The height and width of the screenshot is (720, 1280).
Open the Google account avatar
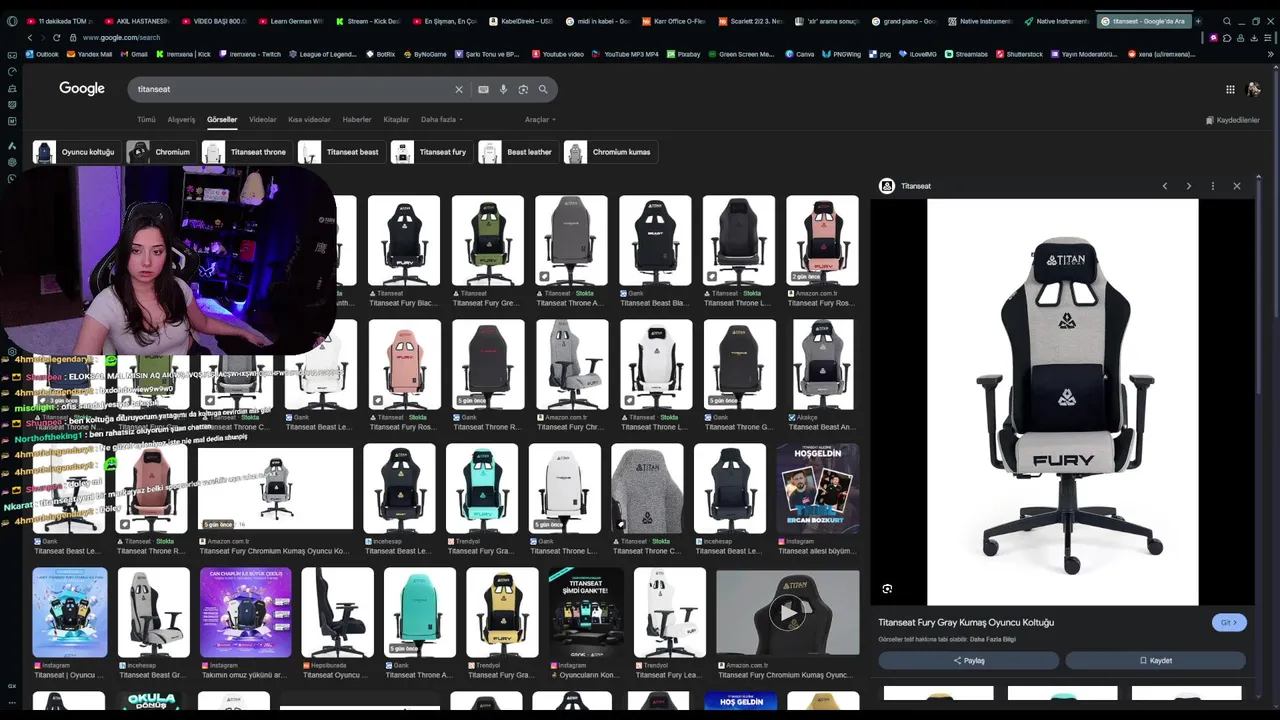[x=1254, y=89]
